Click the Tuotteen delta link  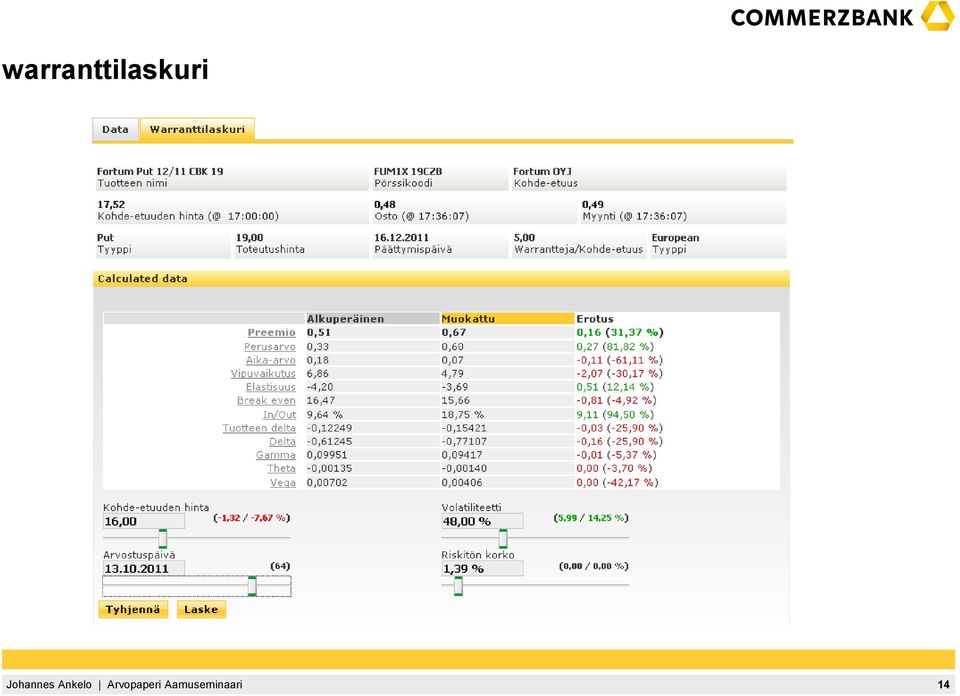259,428
